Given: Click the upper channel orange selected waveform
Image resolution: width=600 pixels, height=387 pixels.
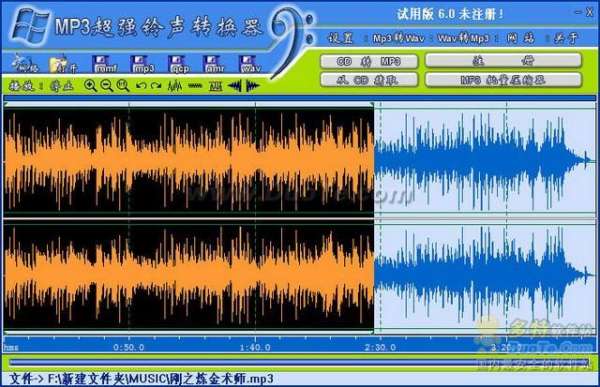Looking at the screenshot, I should (x=189, y=160).
